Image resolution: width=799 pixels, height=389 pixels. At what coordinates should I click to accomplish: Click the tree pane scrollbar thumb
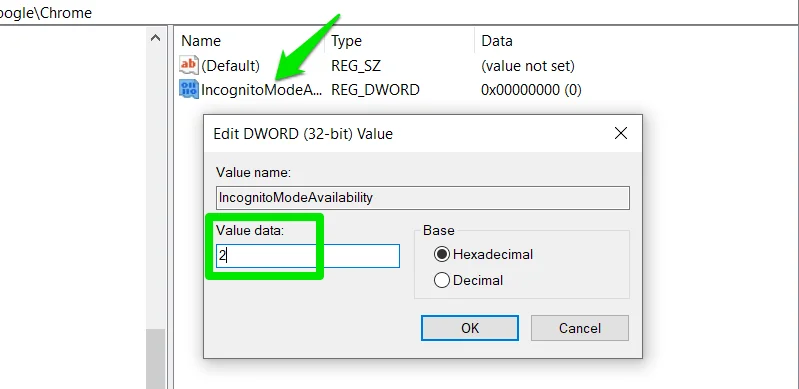click(x=155, y=359)
